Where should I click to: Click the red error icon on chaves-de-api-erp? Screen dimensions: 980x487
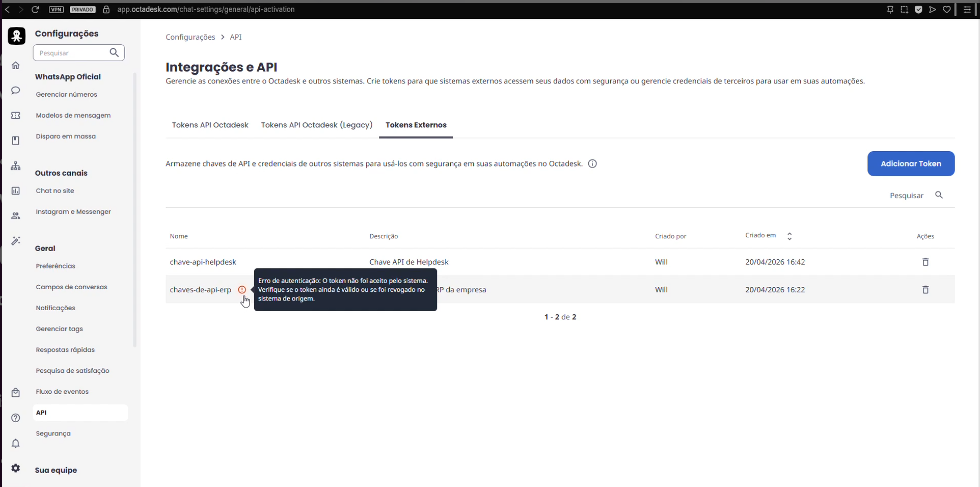(242, 289)
